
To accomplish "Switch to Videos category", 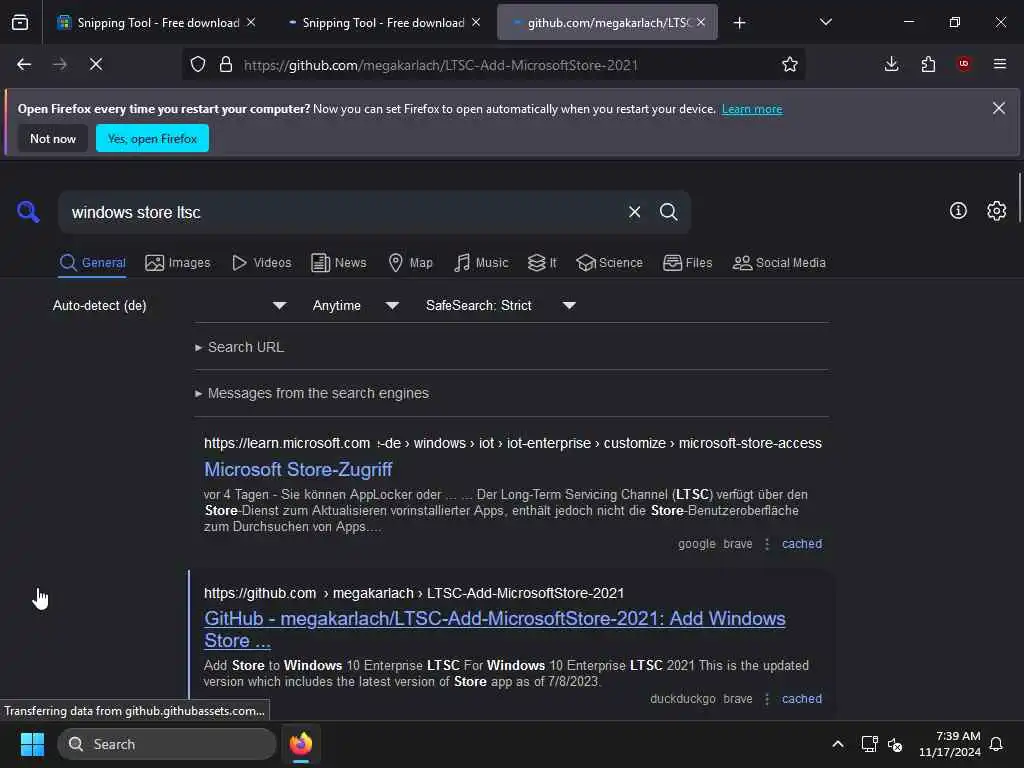I will click(x=261, y=263).
